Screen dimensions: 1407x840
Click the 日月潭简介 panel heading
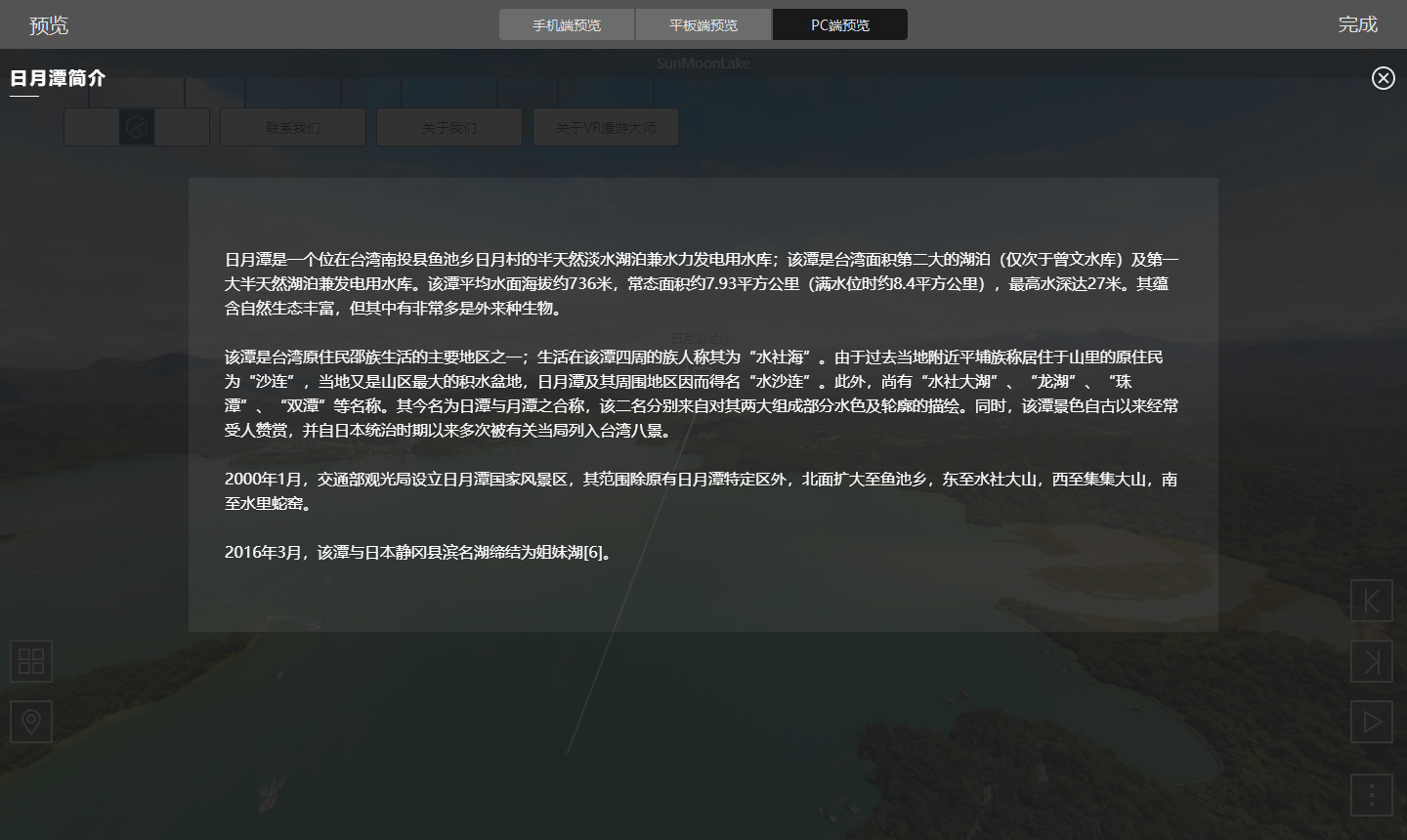point(58,78)
